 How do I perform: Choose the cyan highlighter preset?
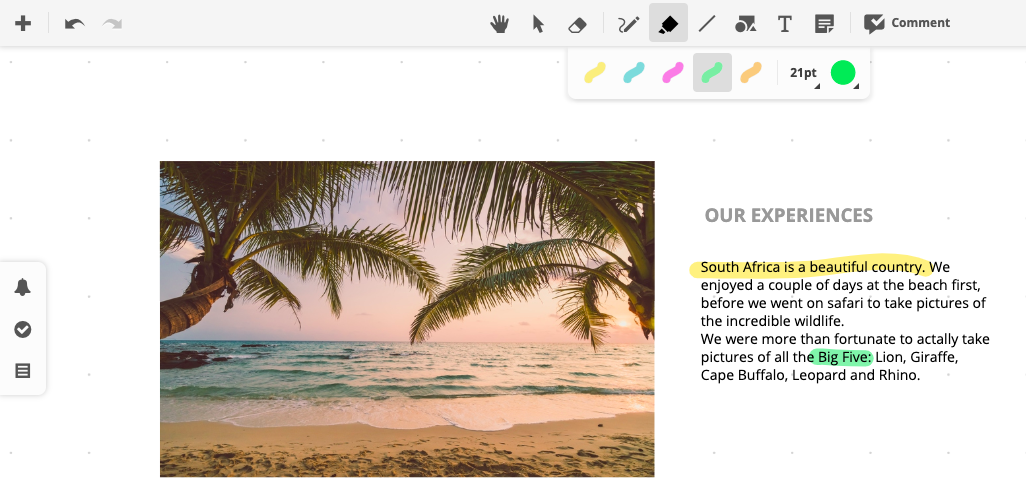click(634, 73)
